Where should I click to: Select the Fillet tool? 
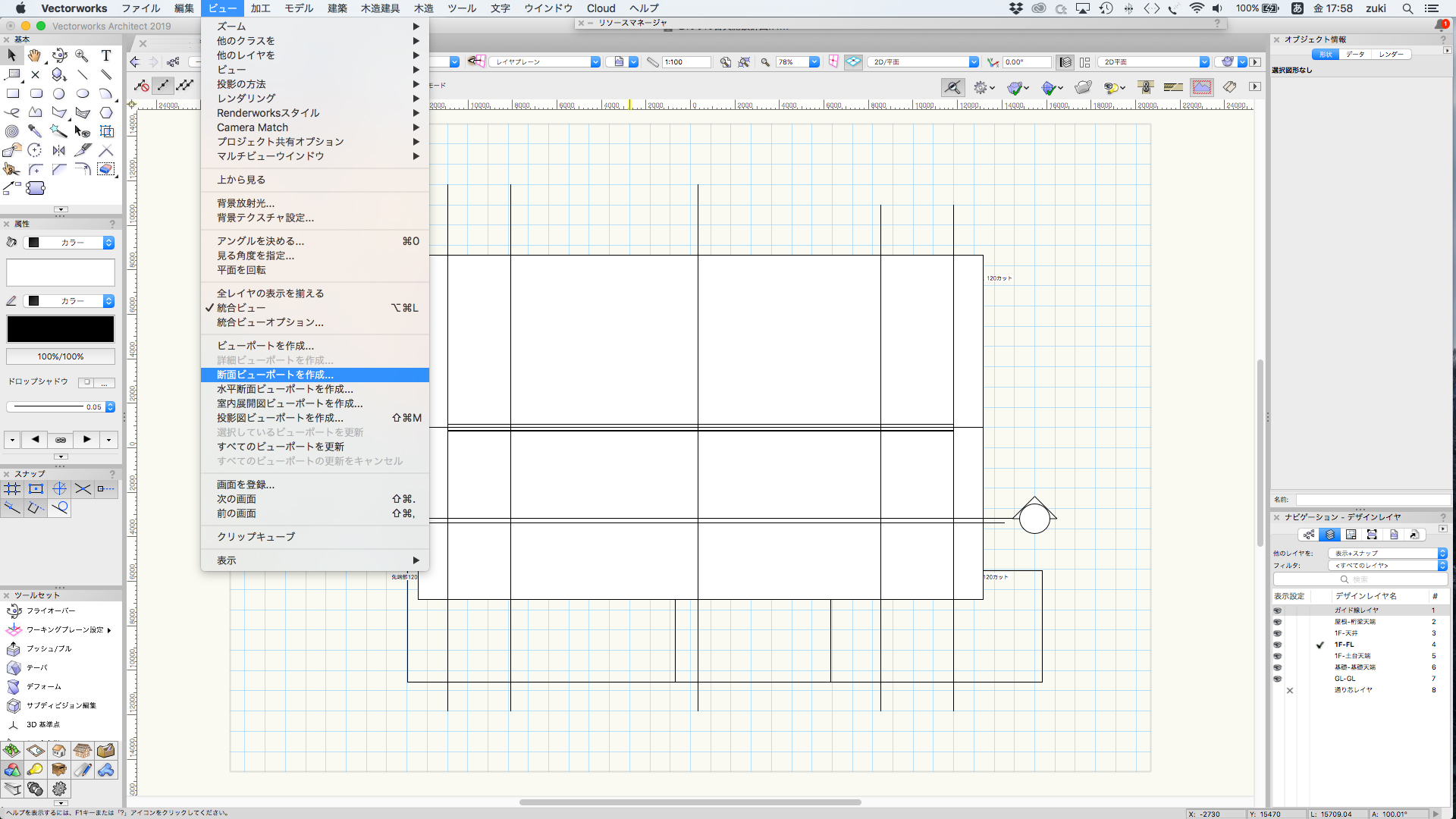[x=36, y=169]
